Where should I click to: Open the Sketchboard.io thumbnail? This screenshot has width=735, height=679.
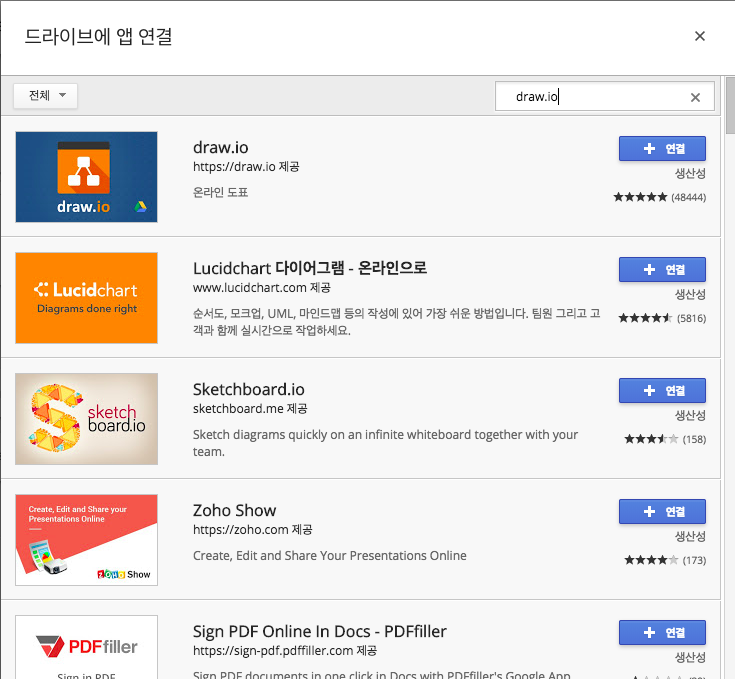click(x=86, y=419)
